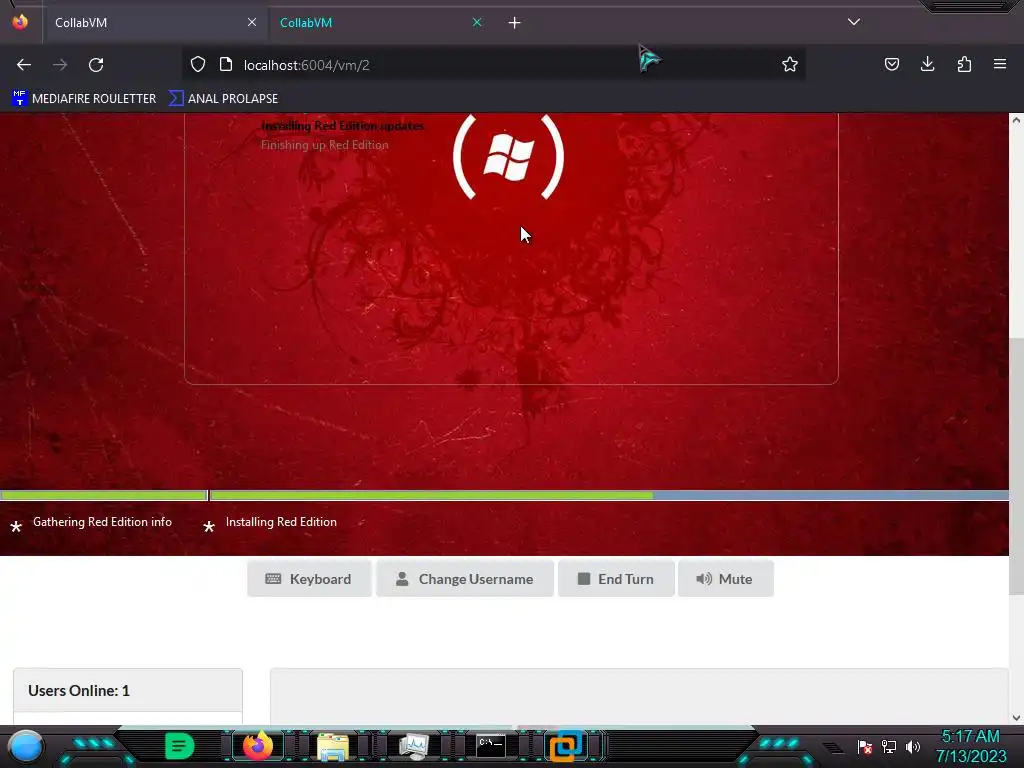
Task: Click the Windows logo in the VM screen
Action: pos(508,157)
